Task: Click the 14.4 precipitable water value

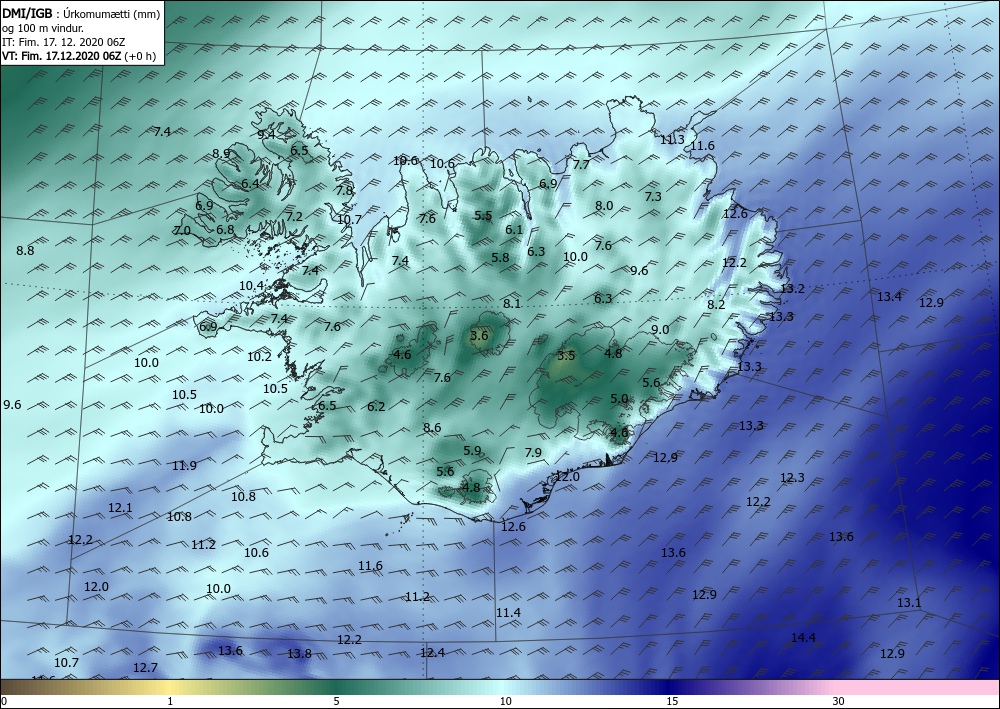Action: pyautogui.click(x=803, y=638)
